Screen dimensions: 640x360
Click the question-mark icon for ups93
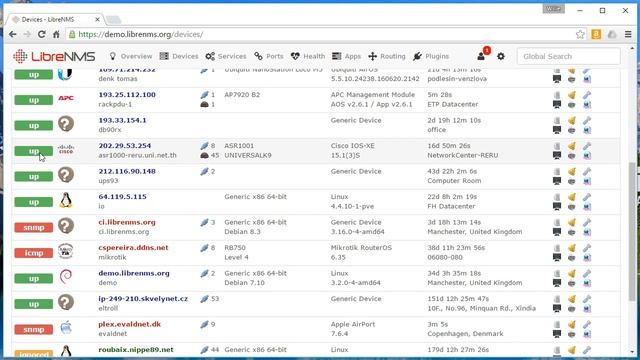pos(66,175)
